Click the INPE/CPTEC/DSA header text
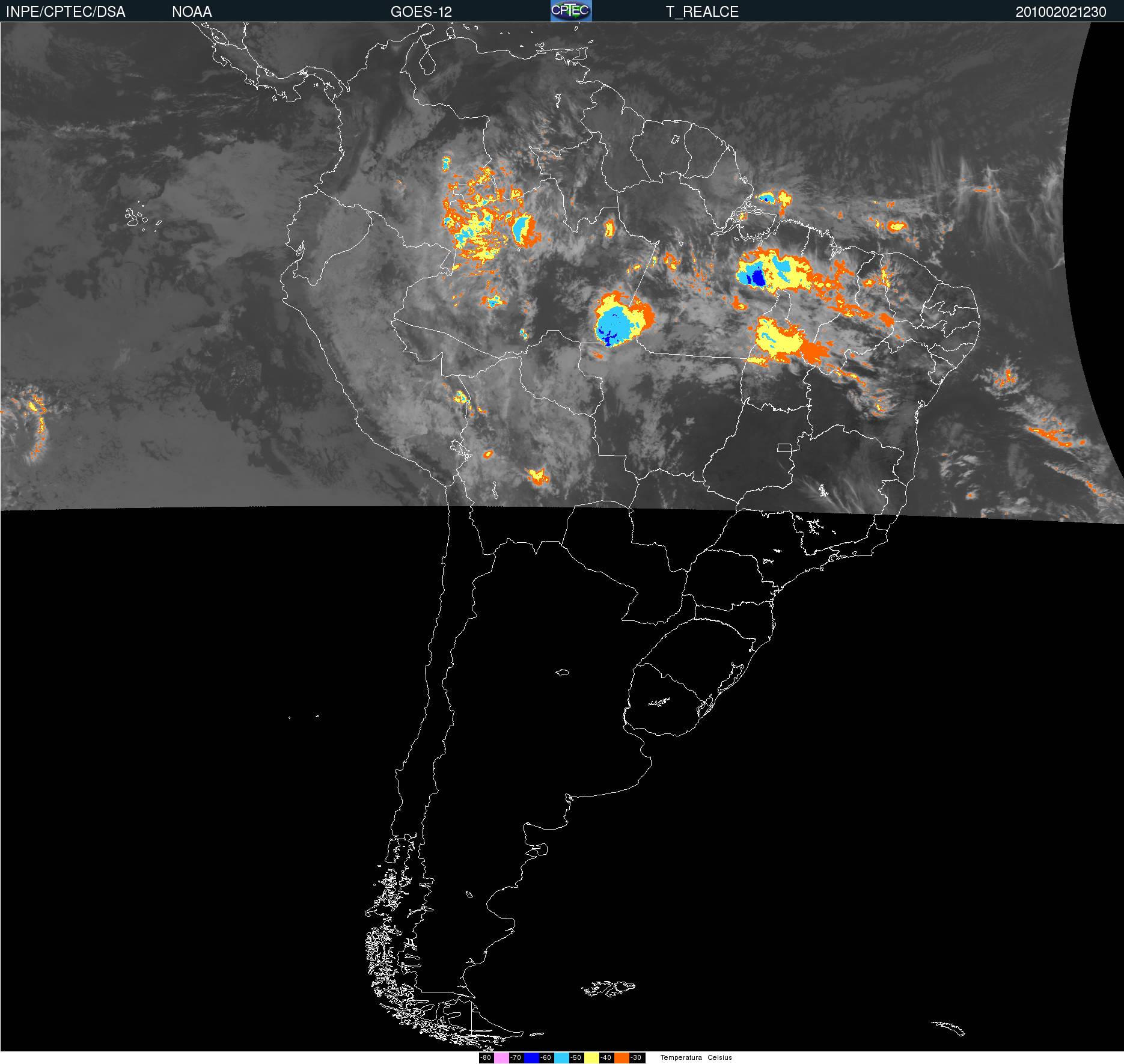Image resolution: width=1124 pixels, height=1064 pixels. pos(66,12)
